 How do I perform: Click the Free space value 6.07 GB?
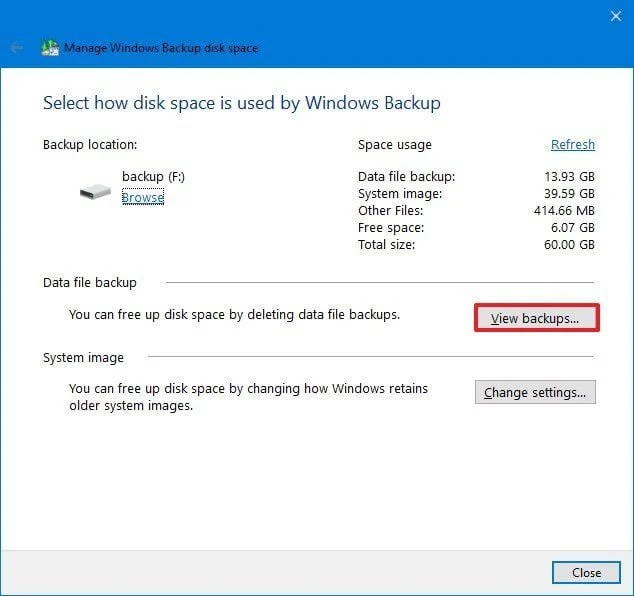(575, 228)
